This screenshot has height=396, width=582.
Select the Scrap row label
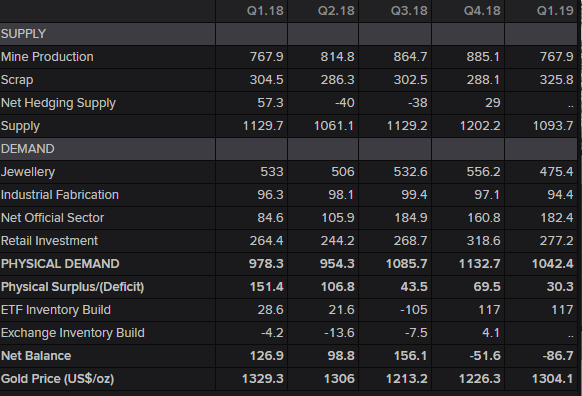pos(17,80)
